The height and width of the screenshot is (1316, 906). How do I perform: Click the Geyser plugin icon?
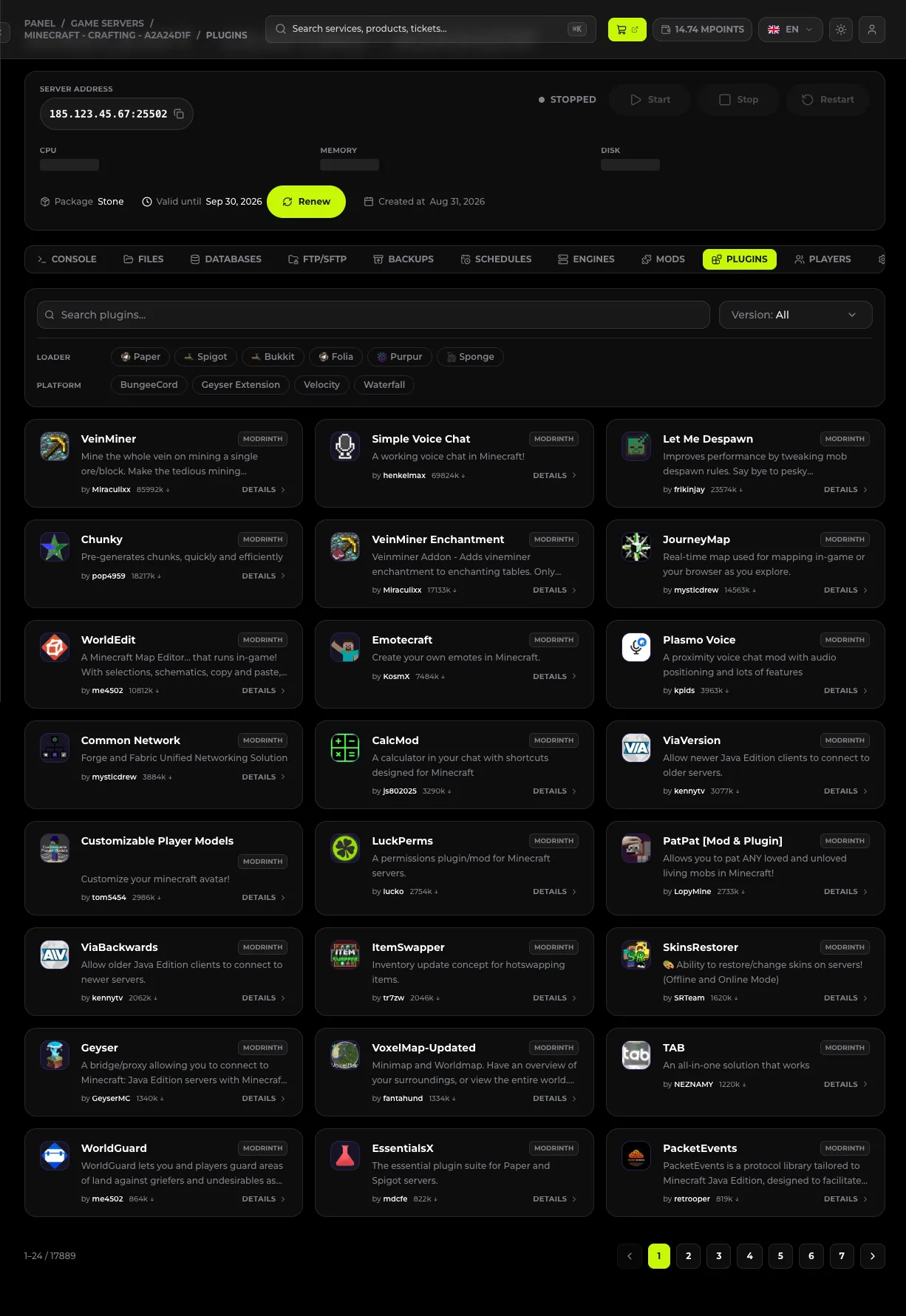pos(55,1055)
